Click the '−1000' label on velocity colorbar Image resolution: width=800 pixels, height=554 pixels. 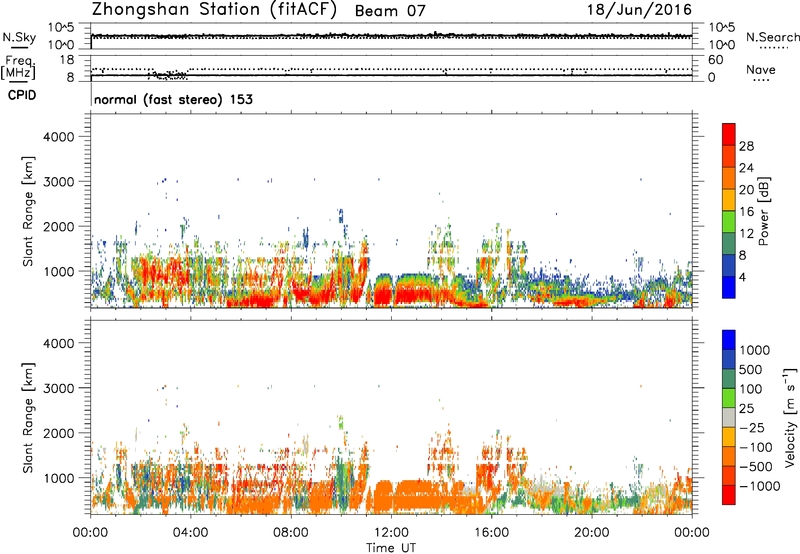760,486
